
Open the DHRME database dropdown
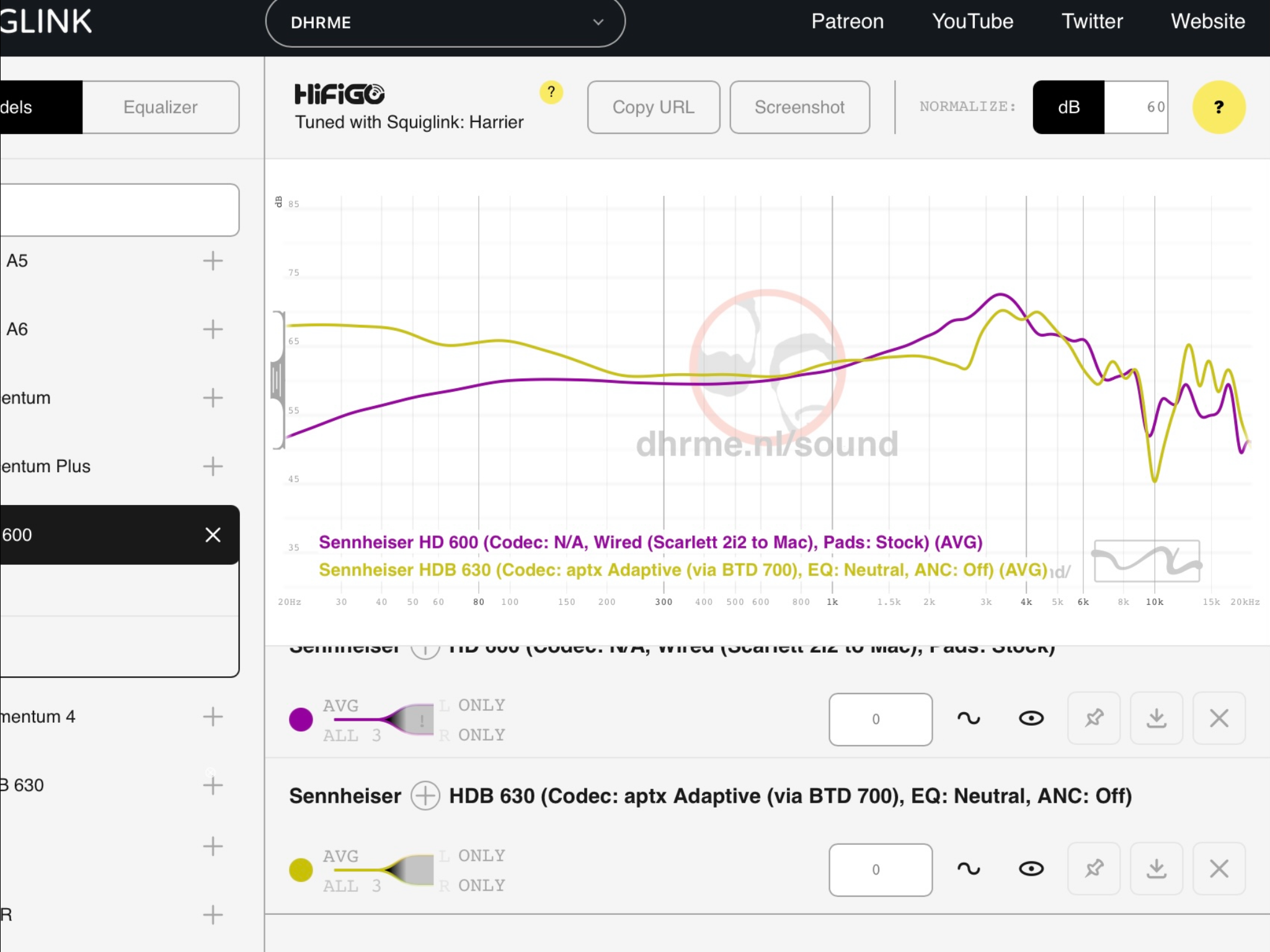[x=445, y=23]
